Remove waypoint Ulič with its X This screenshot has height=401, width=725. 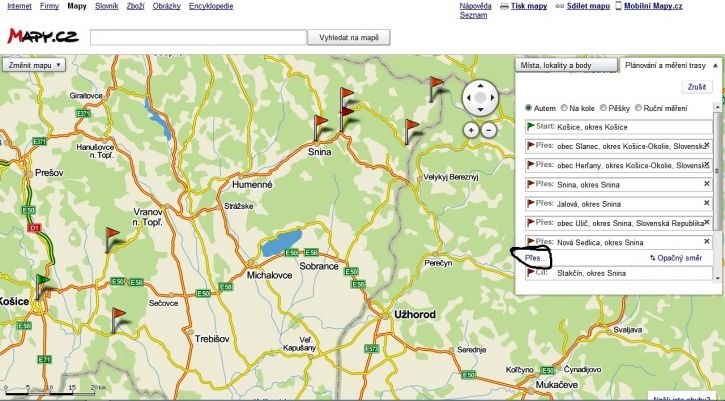pos(707,222)
